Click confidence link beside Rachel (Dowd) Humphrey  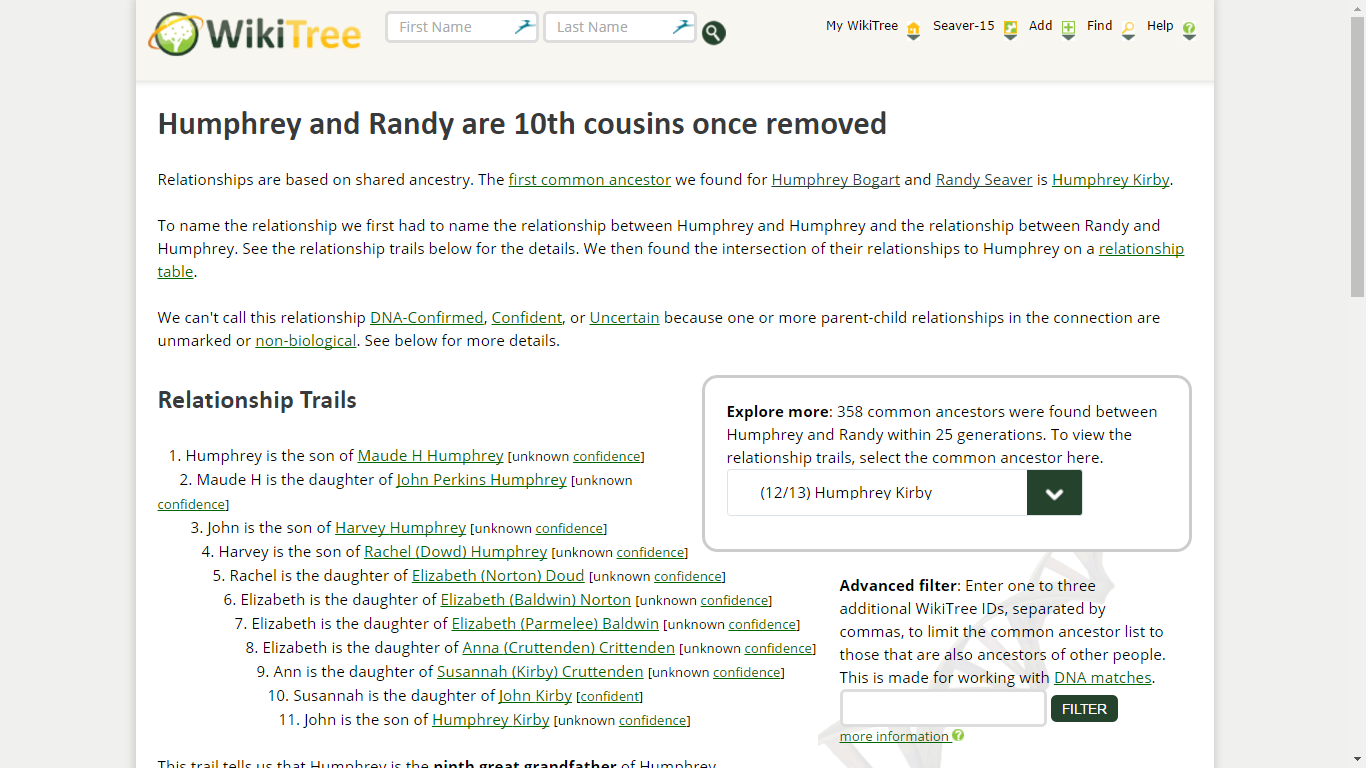[650, 553]
